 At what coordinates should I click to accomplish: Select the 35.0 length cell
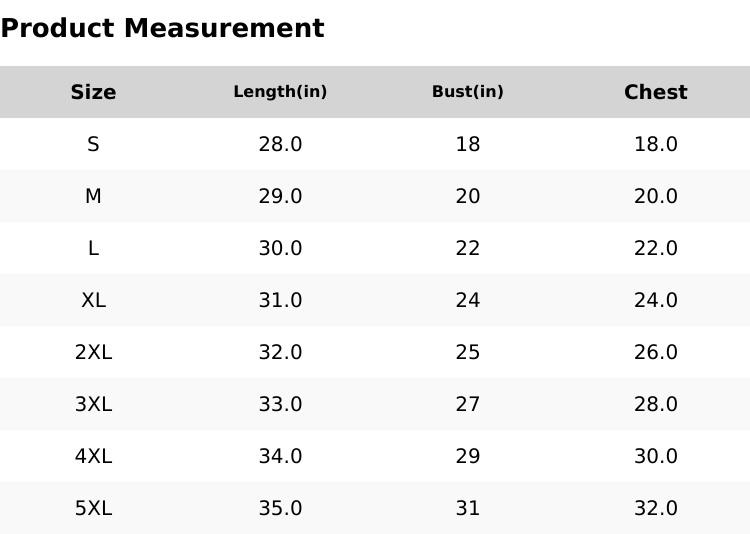click(280, 508)
